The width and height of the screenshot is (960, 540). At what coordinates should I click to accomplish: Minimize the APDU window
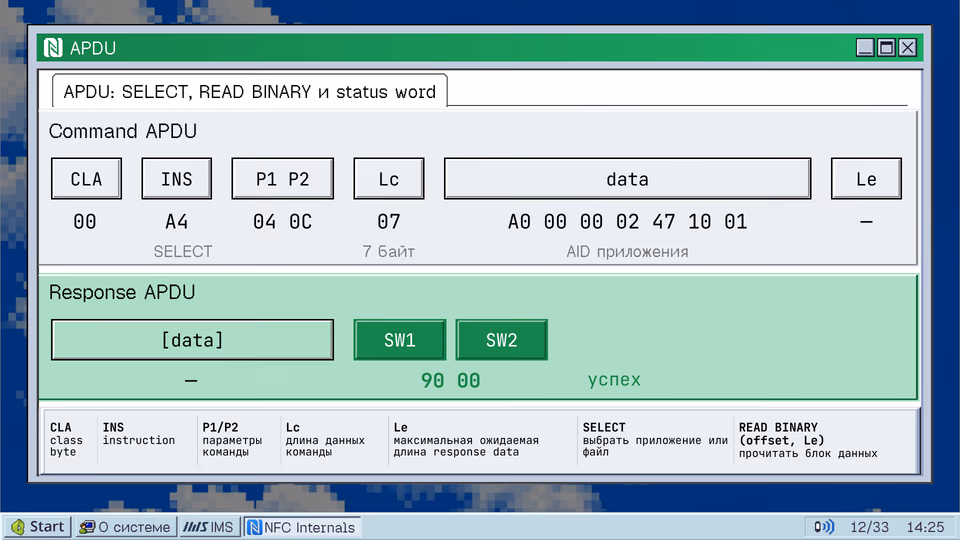click(x=865, y=47)
